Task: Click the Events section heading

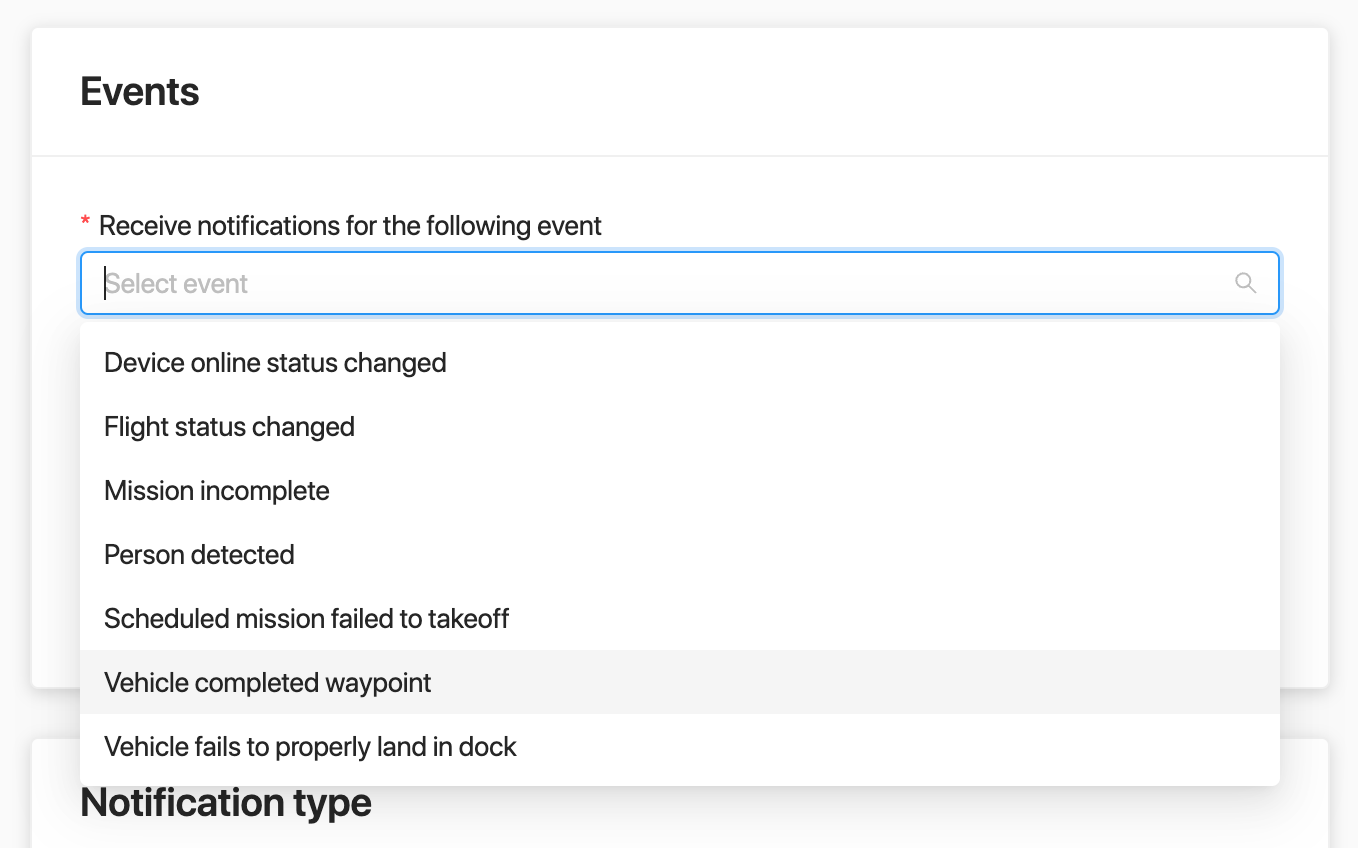Action: [140, 92]
